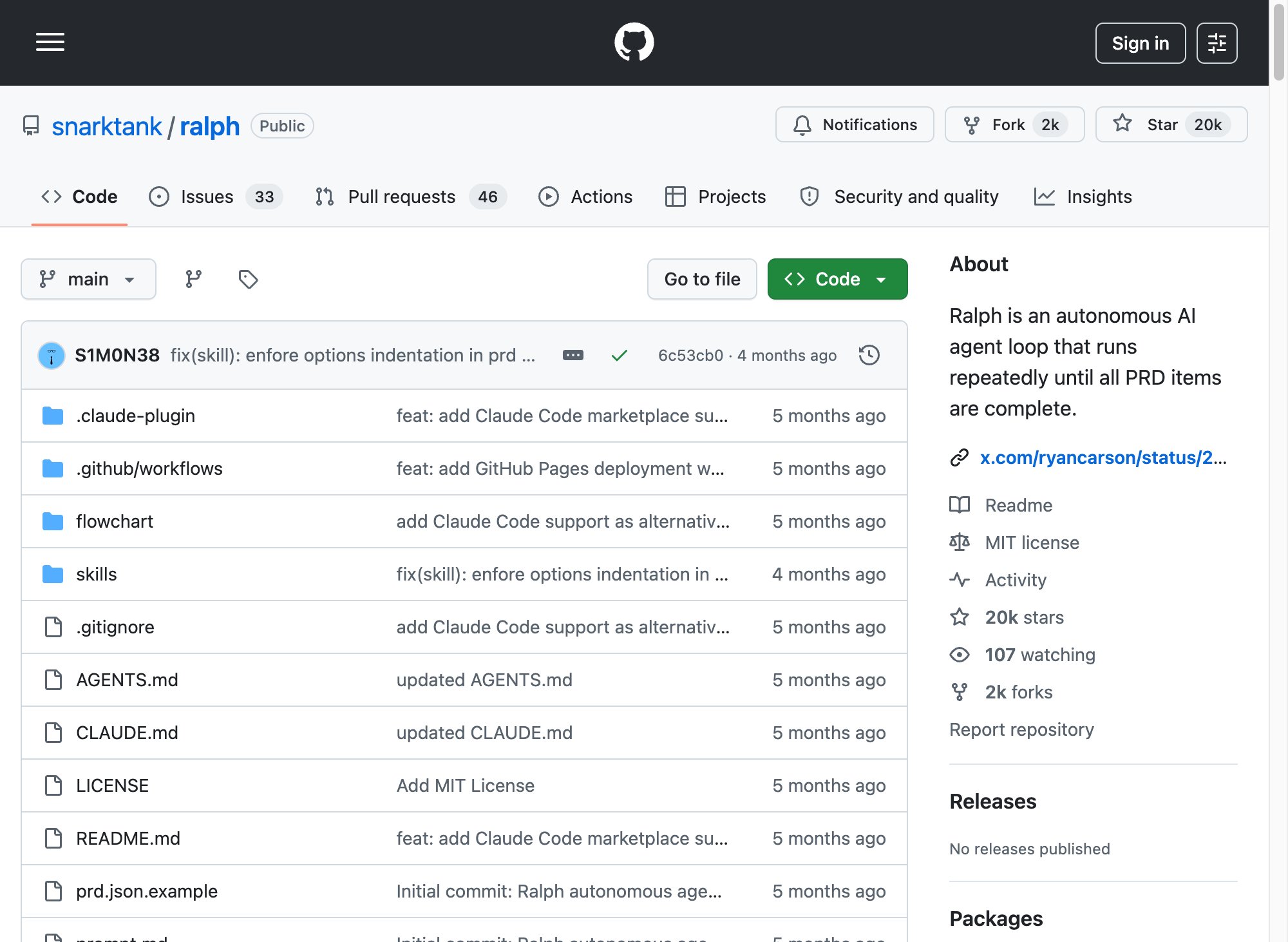Expand the green Code dropdown
Viewport: 1288px width, 942px height.
[x=837, y=279]
